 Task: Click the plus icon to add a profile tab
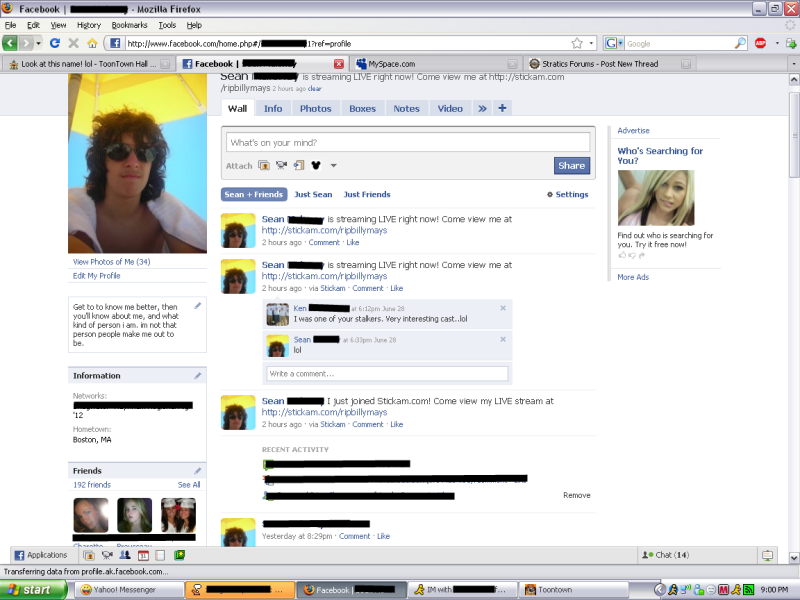click(502, 108)
